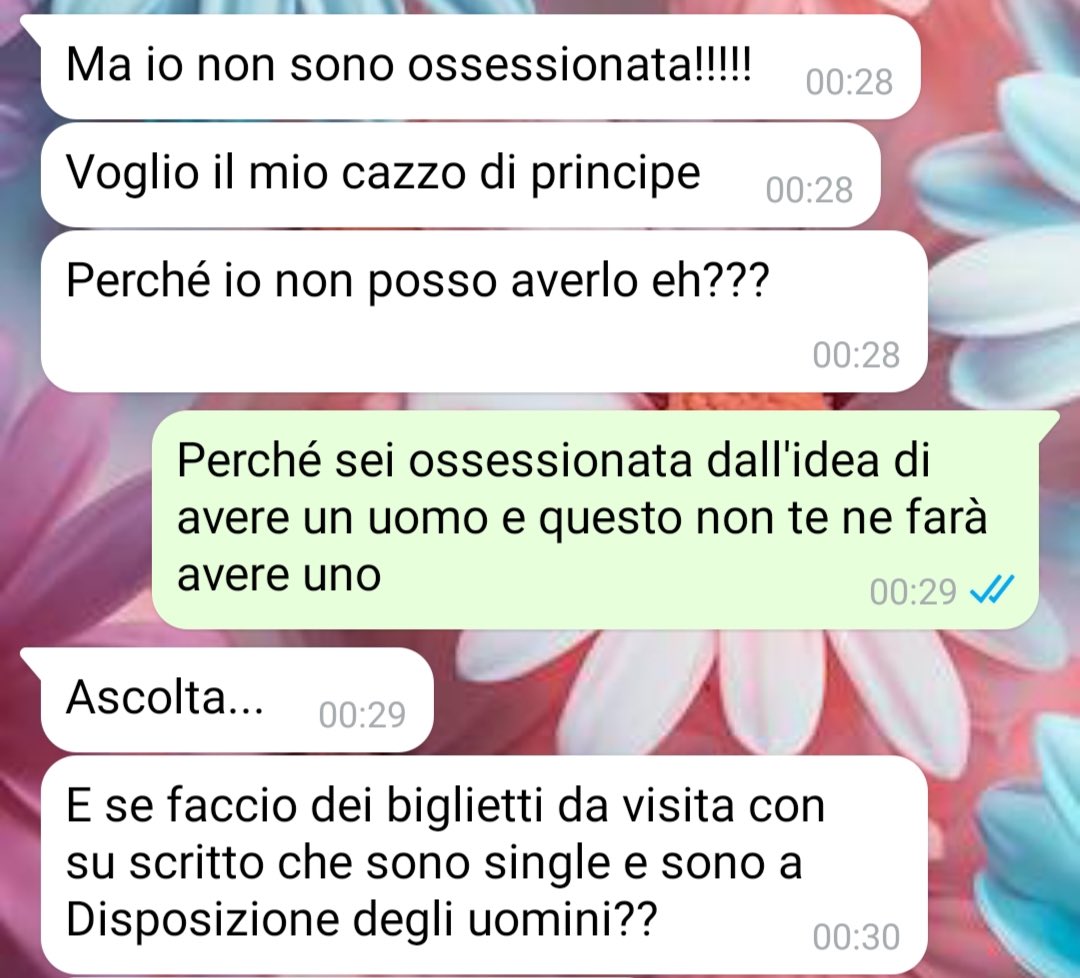Viewport: 1080px width, 978px height.
Task: Tap the green 'Perché sei ossessionata' sent message
Action: click(595, 520)
